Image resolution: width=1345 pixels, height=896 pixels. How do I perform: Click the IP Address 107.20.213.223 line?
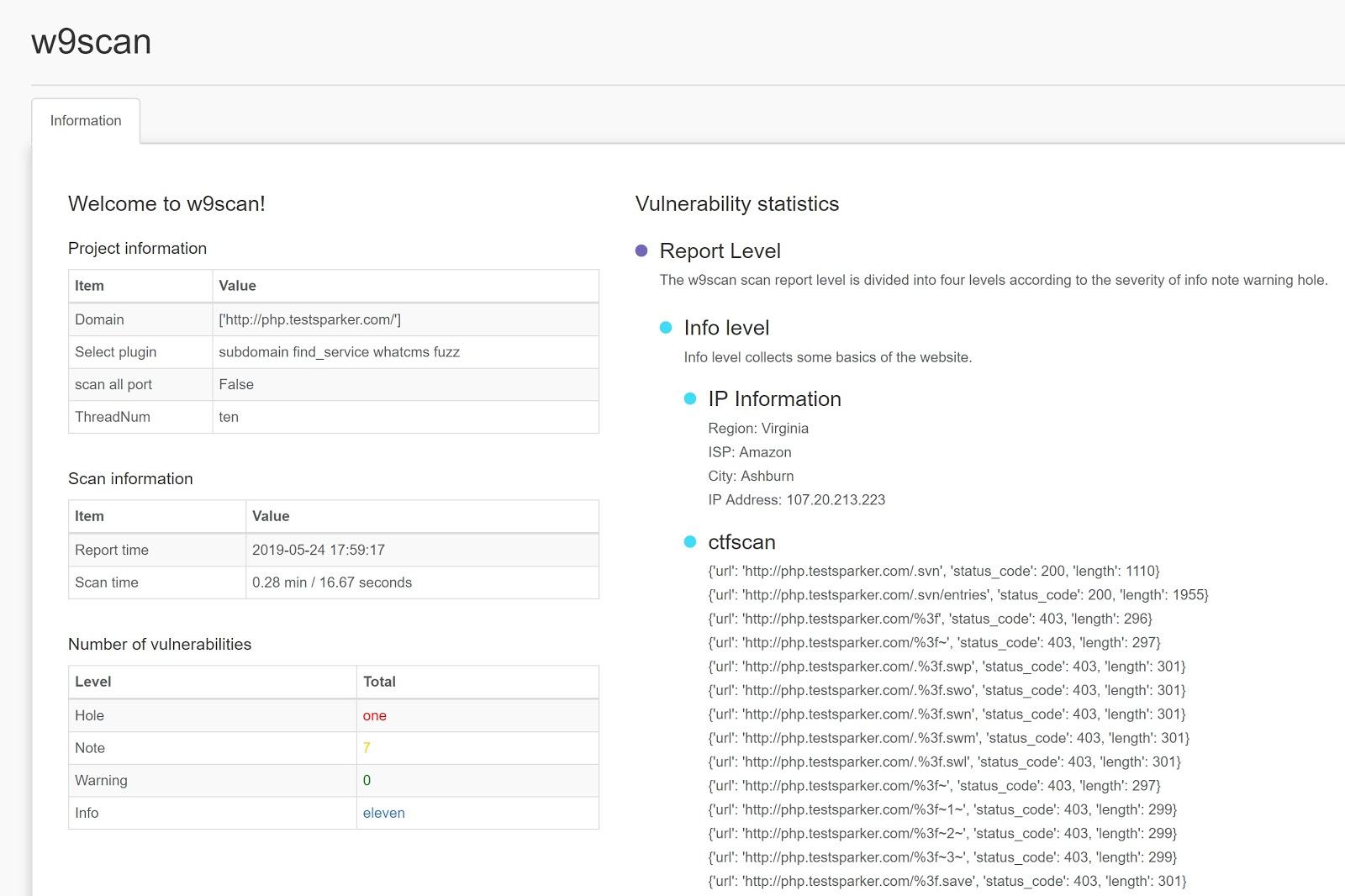click(x=796, y=500)
